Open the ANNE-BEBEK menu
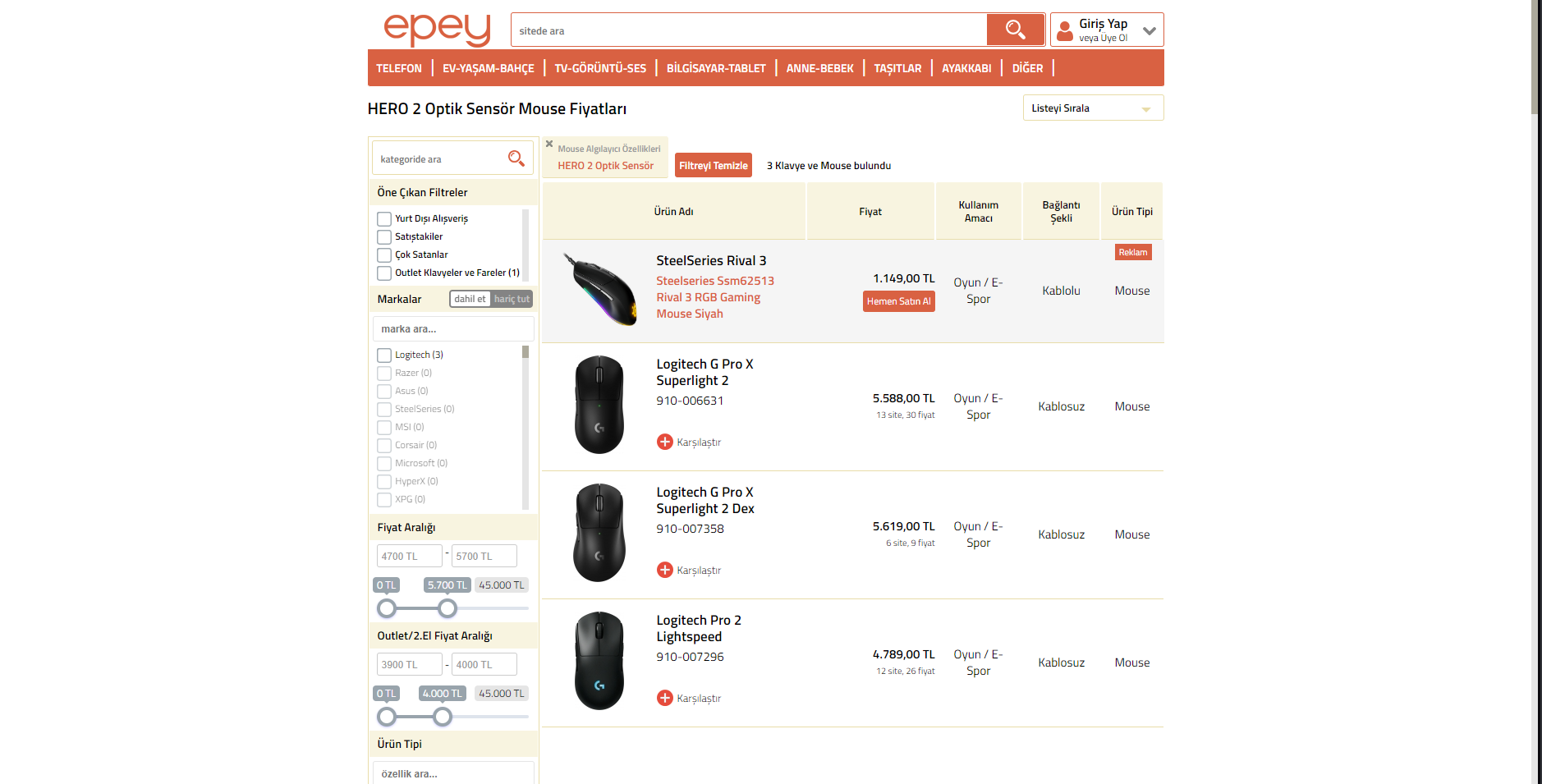1542x784 pixels. 820,68
